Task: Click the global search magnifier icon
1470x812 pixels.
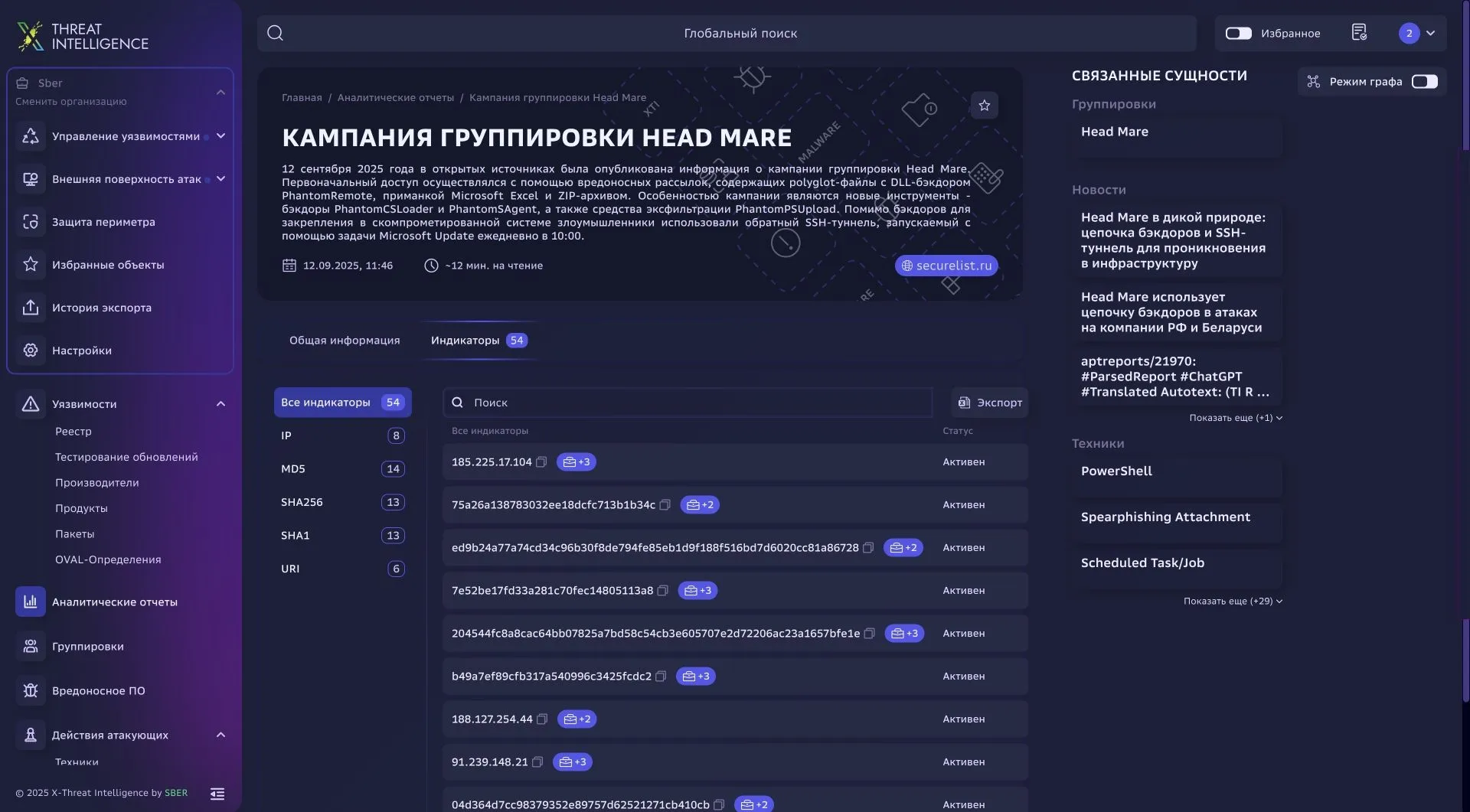Action: coord(276,33)
